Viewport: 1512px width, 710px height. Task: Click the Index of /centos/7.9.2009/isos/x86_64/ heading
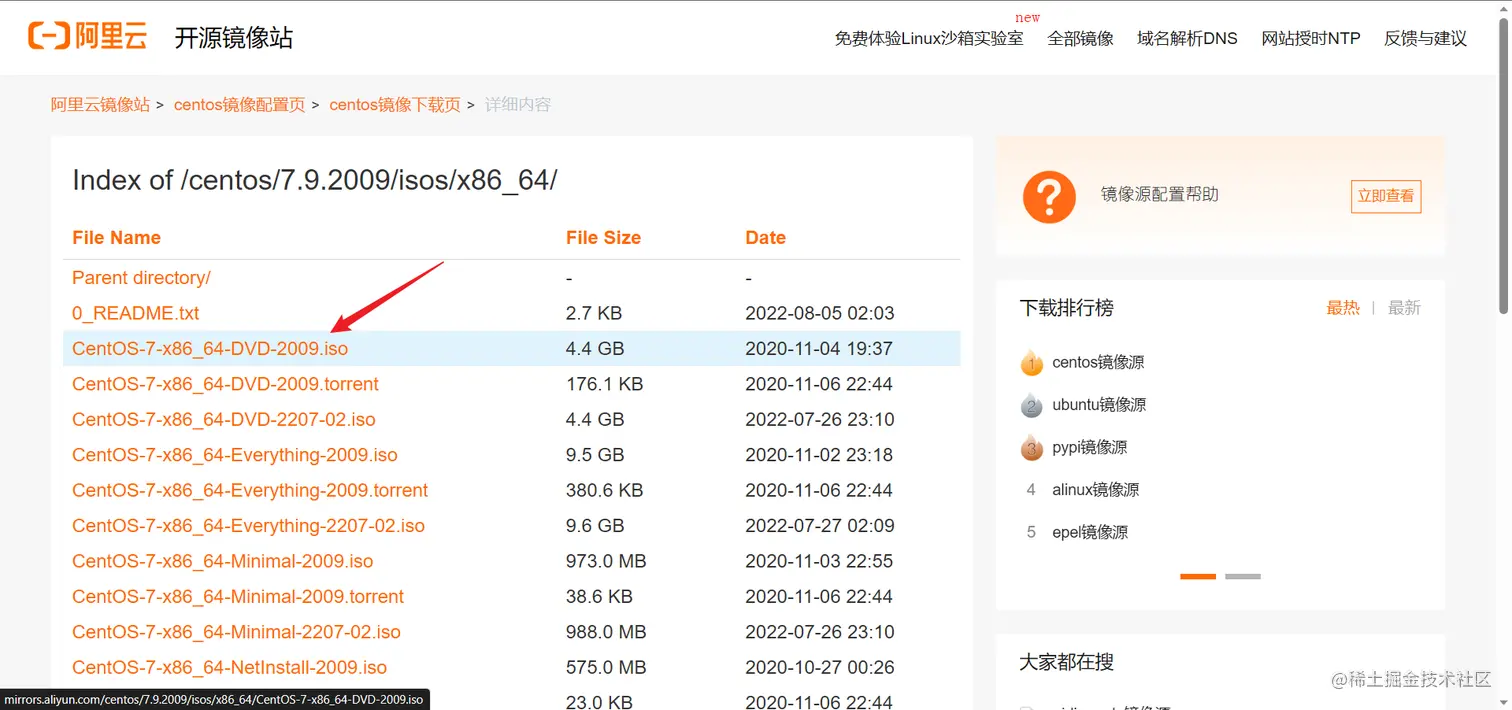click(314, 181)
